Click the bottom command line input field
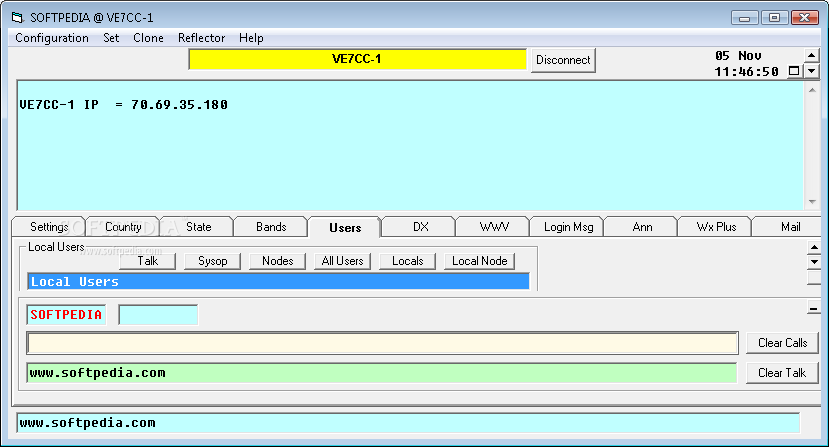This screenshot has width=829, height=447. point(408,423)
